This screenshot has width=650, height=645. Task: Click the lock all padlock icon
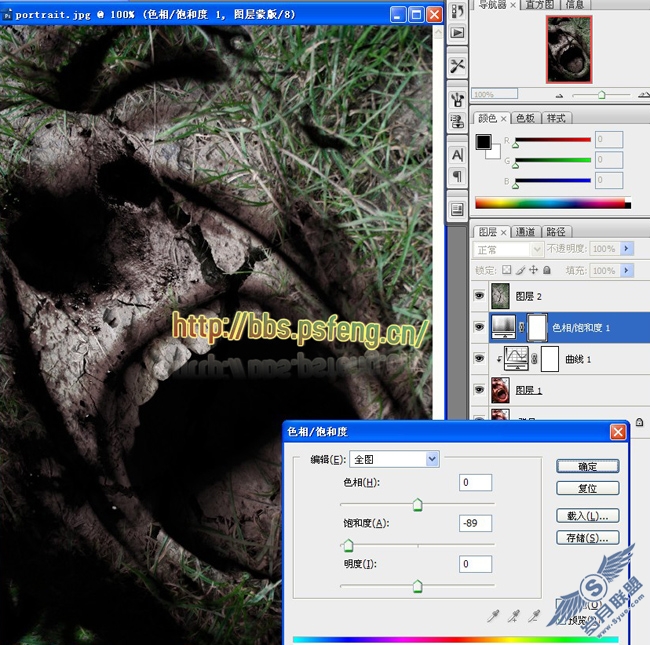547,270
